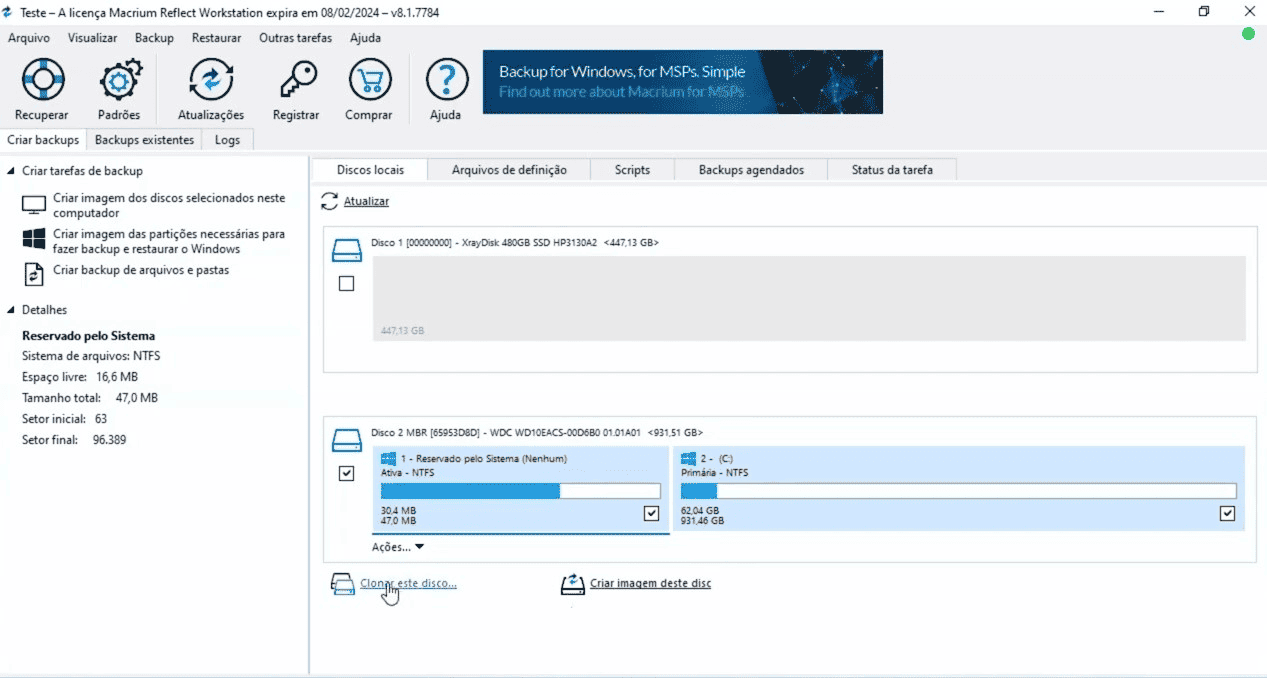
Task: Switch to the Criar backups tab
Action: [43, 140]
